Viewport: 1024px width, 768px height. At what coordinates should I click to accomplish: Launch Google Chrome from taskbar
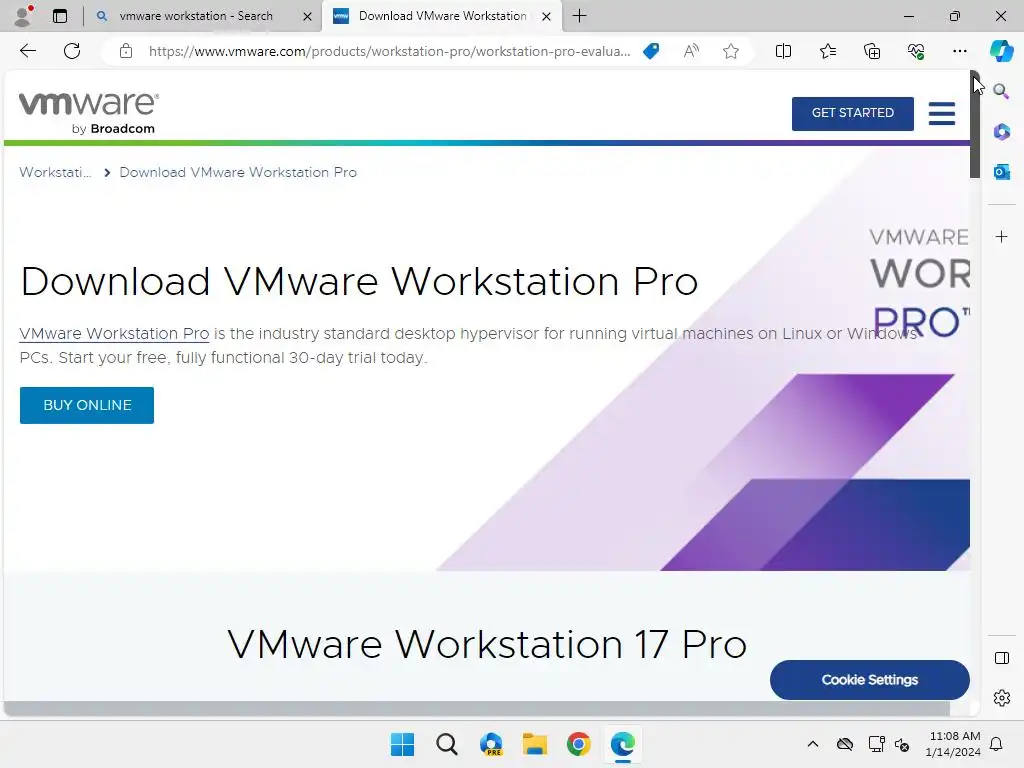(x=579, y=744)
